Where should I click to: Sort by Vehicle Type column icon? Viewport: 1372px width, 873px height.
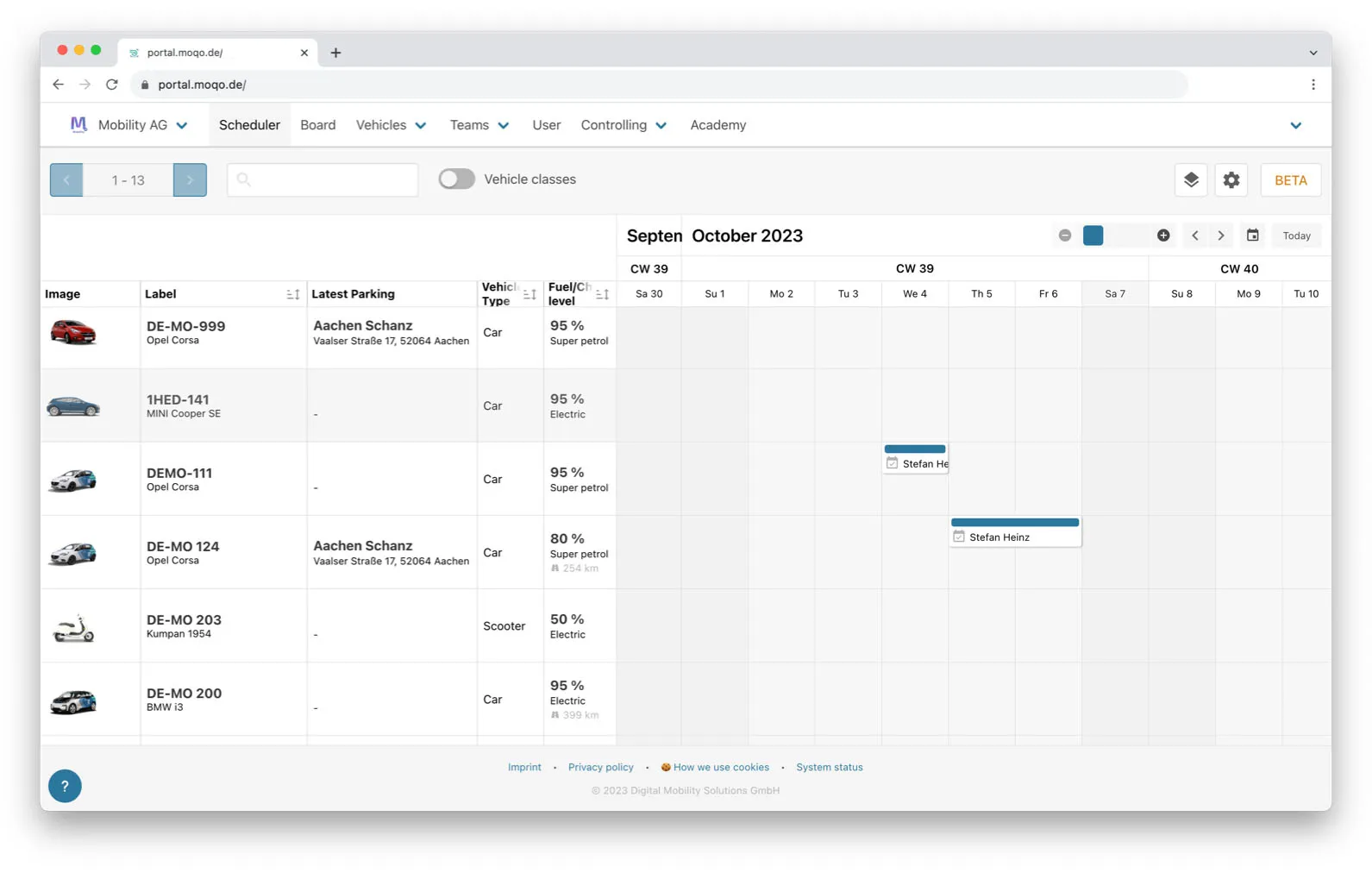pyautogui.click(x=529, y=294)
